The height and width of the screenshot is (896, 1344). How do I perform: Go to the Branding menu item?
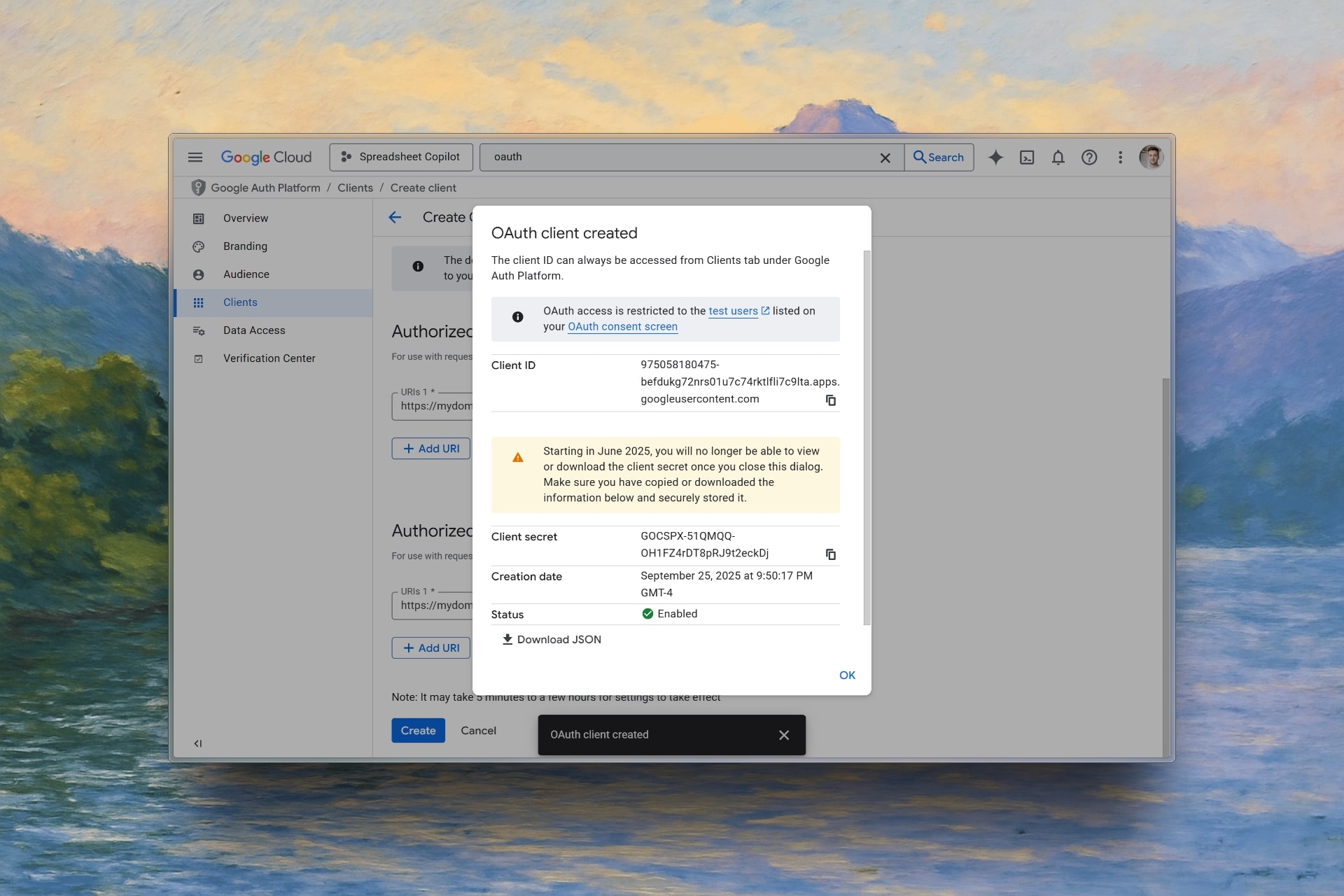[x=245, y=246]
